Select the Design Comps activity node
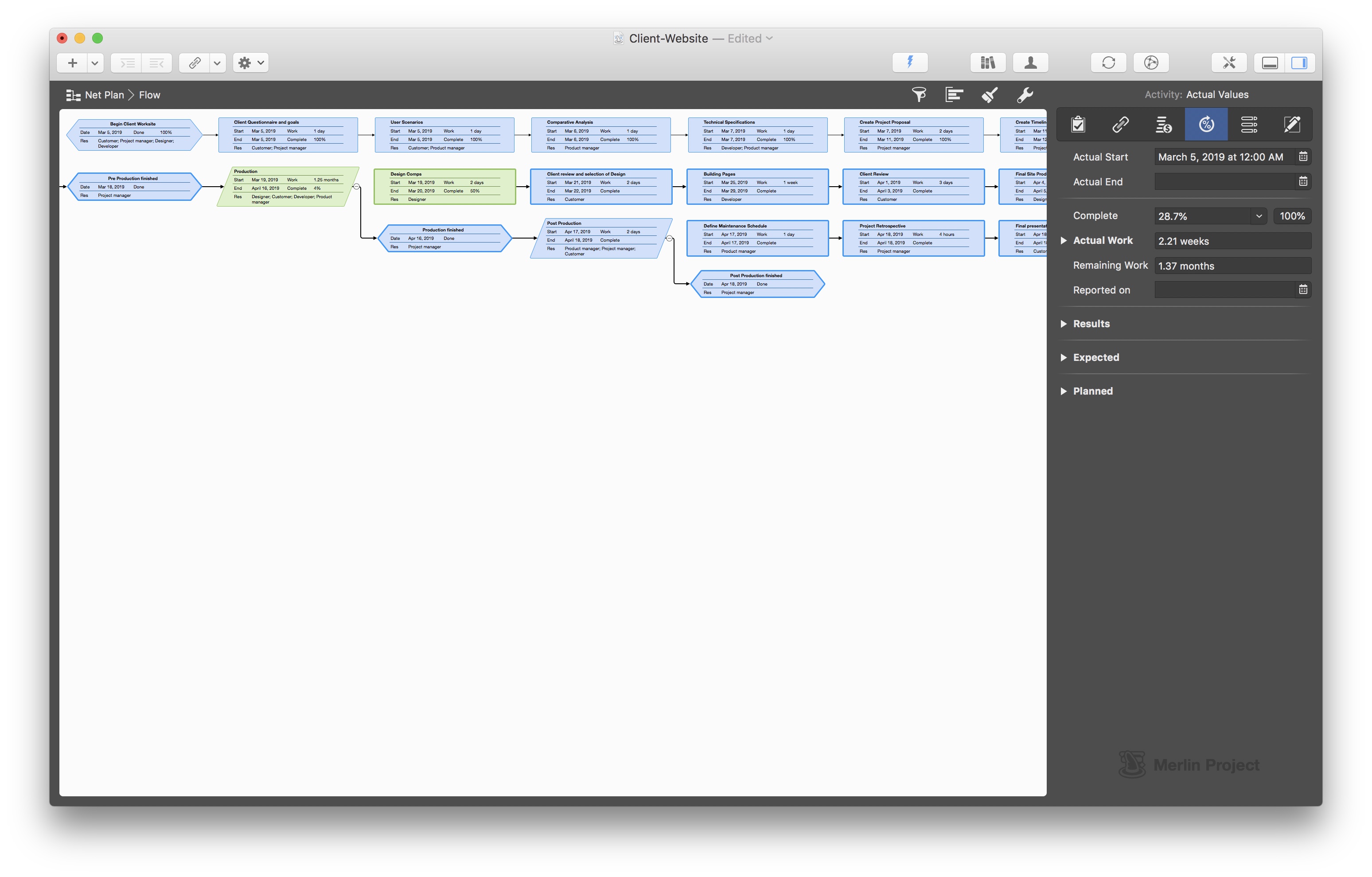This screenshot has width=1372, height=877. coord(444,187)
